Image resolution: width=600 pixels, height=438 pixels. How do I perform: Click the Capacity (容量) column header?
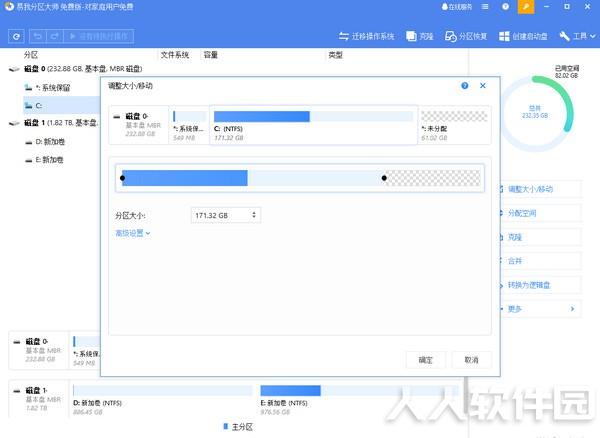[x=211, y=55]
